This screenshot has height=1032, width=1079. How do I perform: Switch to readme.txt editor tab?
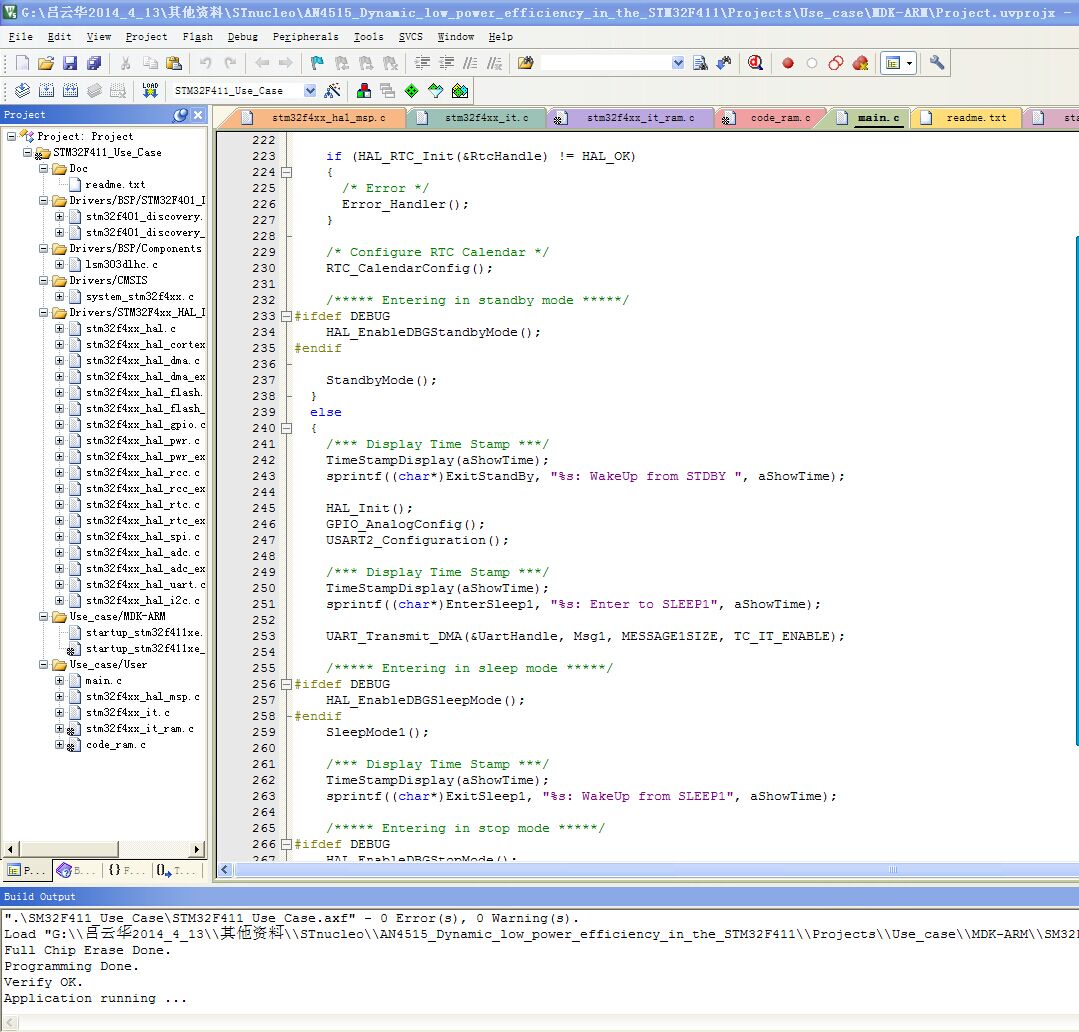tap(966, 118)
